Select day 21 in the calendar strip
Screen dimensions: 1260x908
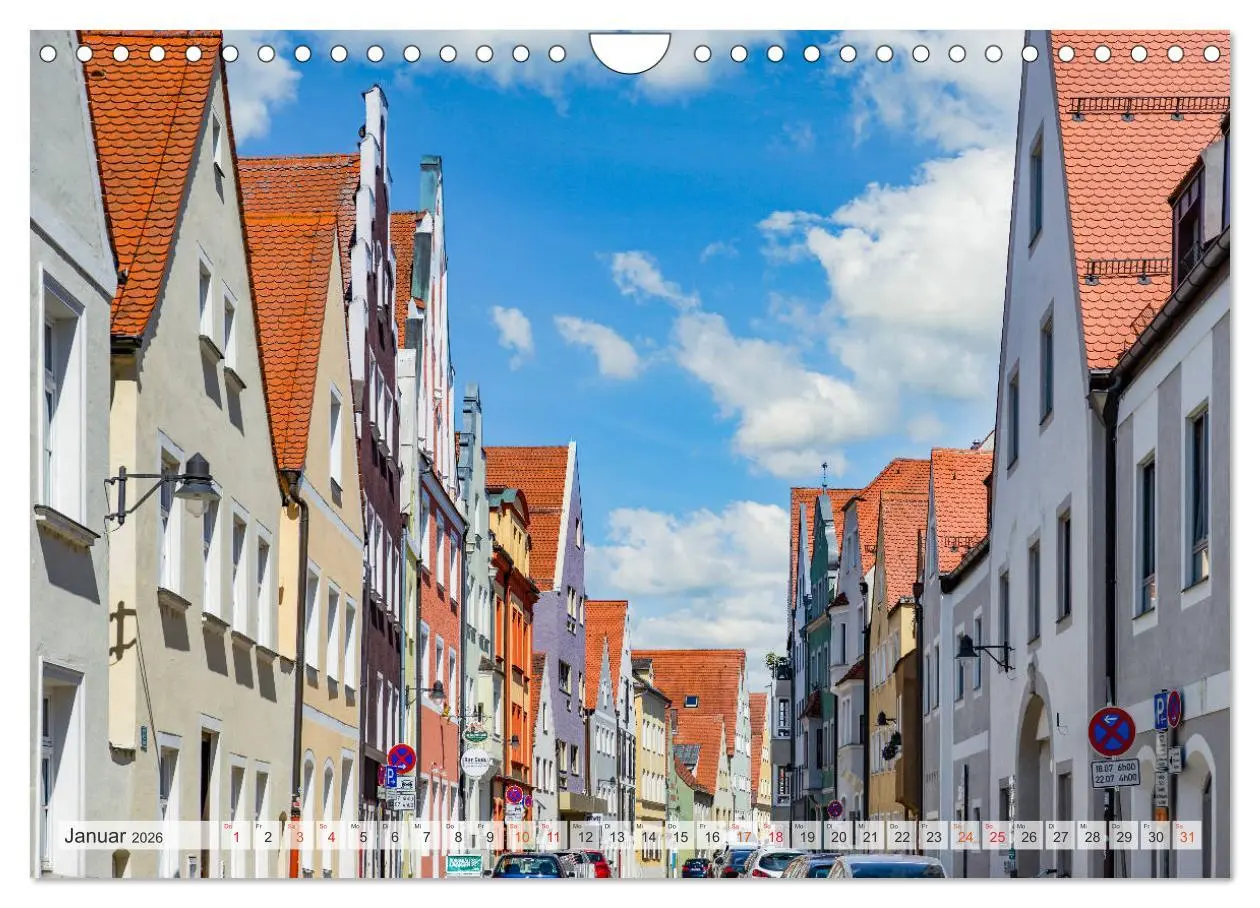point(871,836)
